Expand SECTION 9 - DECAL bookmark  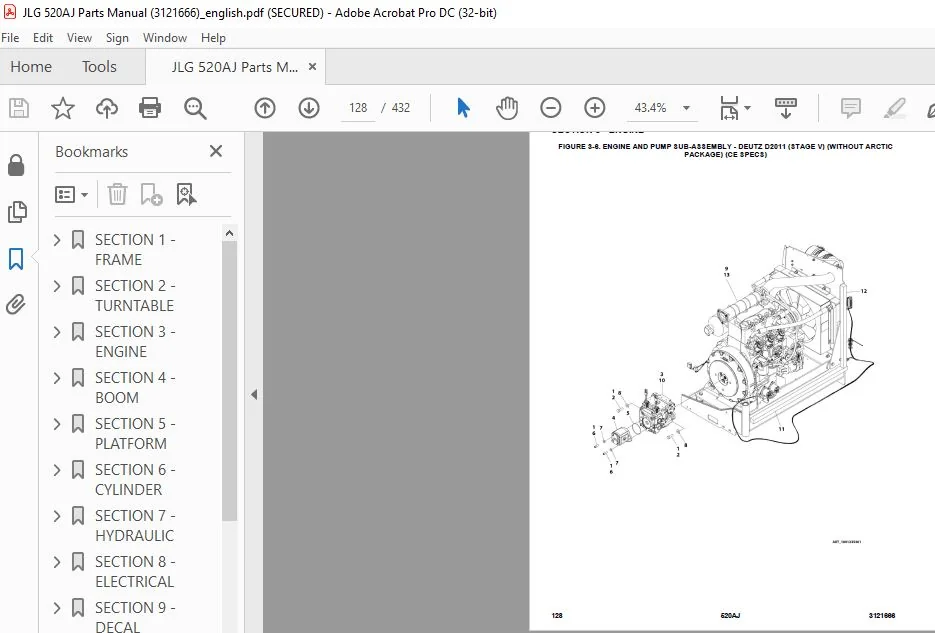57,608
